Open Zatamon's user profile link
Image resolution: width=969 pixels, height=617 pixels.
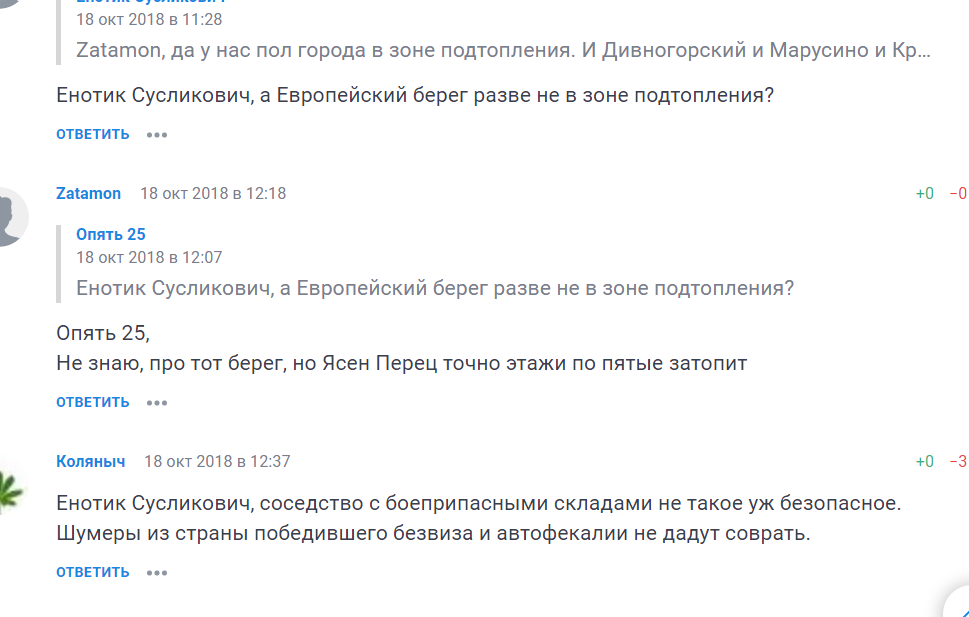tap(89, 194)
